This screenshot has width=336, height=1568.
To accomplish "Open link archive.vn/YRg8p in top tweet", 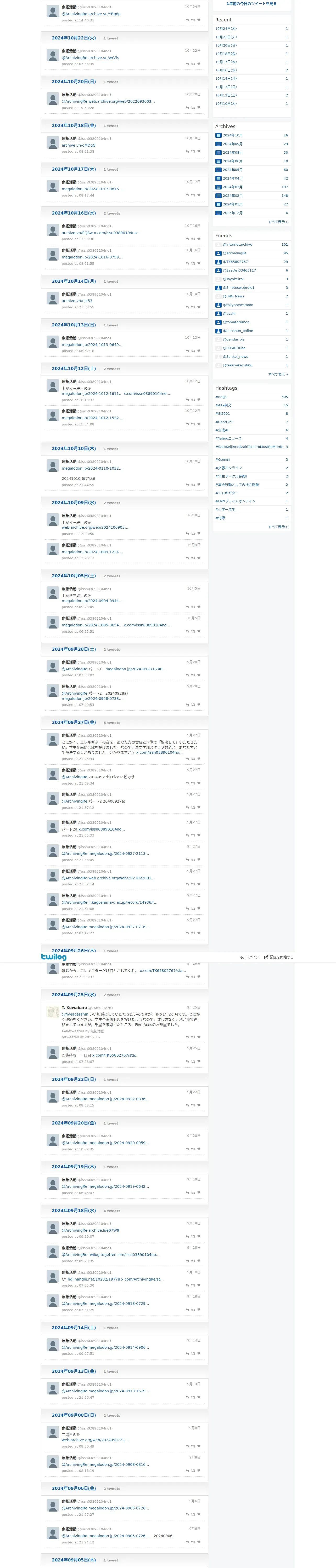I will (x=104, y=14).
